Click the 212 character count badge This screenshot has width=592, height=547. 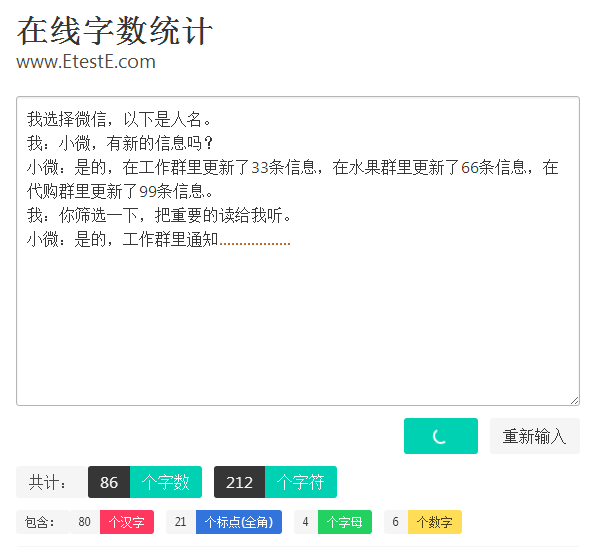point(239,482)
